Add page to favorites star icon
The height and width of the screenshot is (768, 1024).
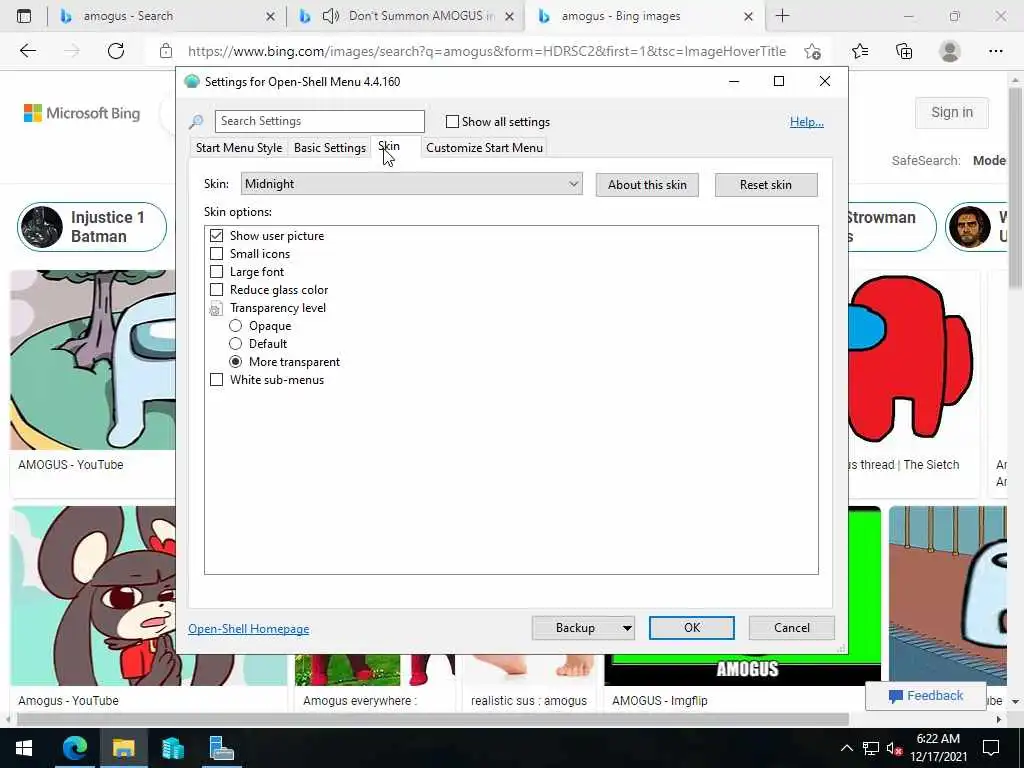click(812, 51)
